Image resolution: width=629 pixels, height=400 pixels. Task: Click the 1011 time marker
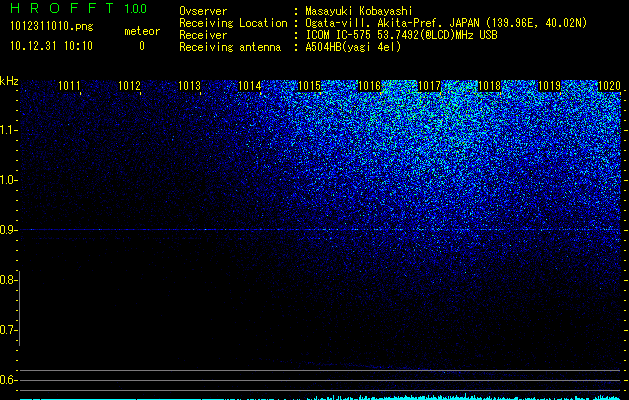point(69,86)
